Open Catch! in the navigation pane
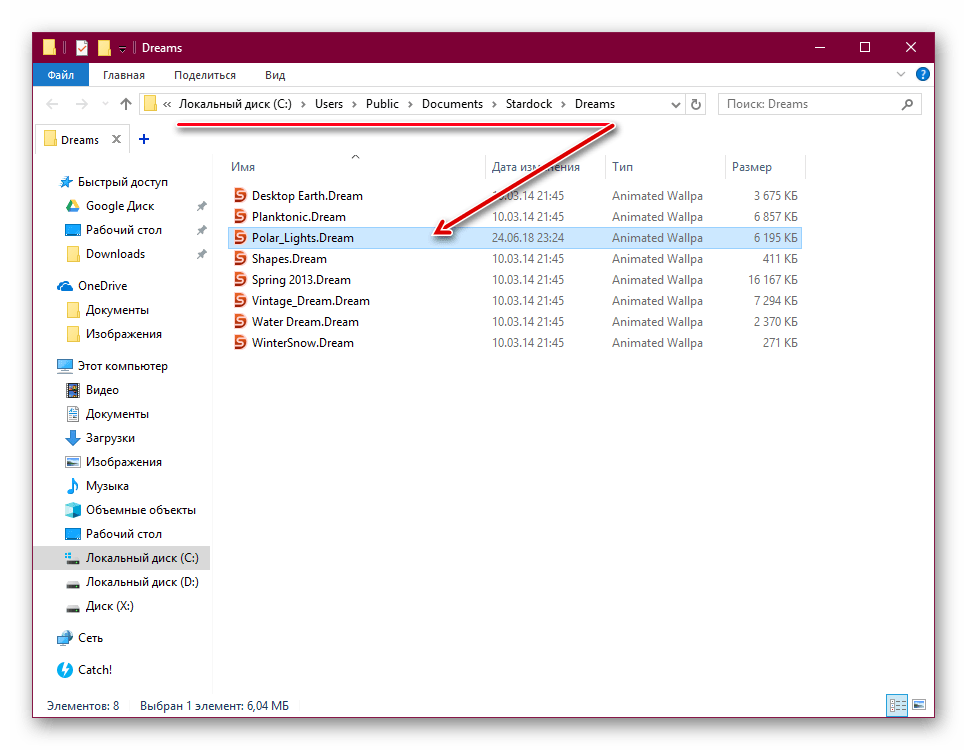This screenshot has width=967, height=750. tap(94, 670)
